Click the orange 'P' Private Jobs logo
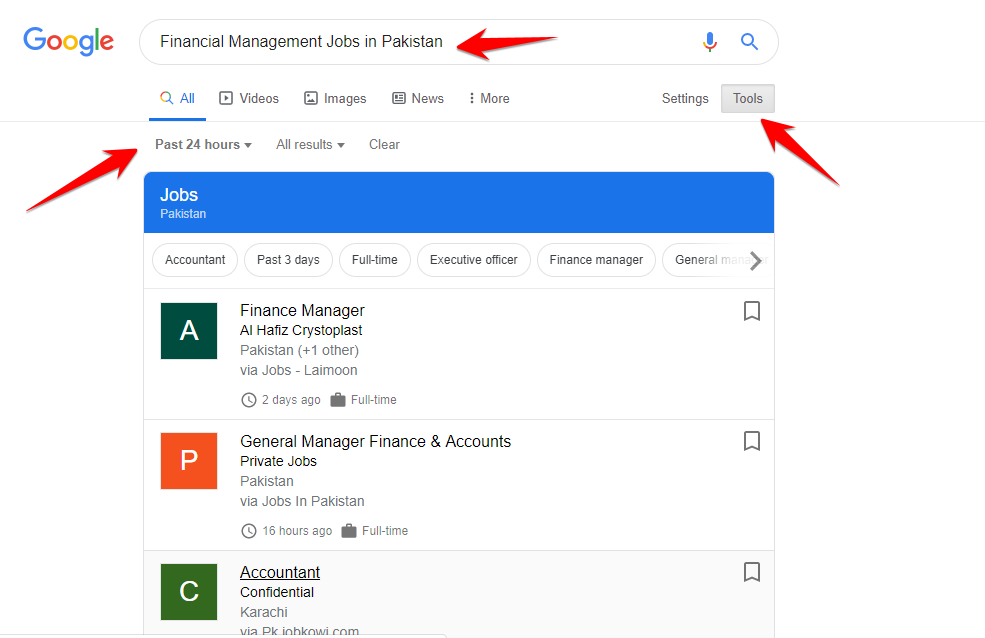Image resolution: width=985 pixels, height=638 pixels. (x=189, y=461)
